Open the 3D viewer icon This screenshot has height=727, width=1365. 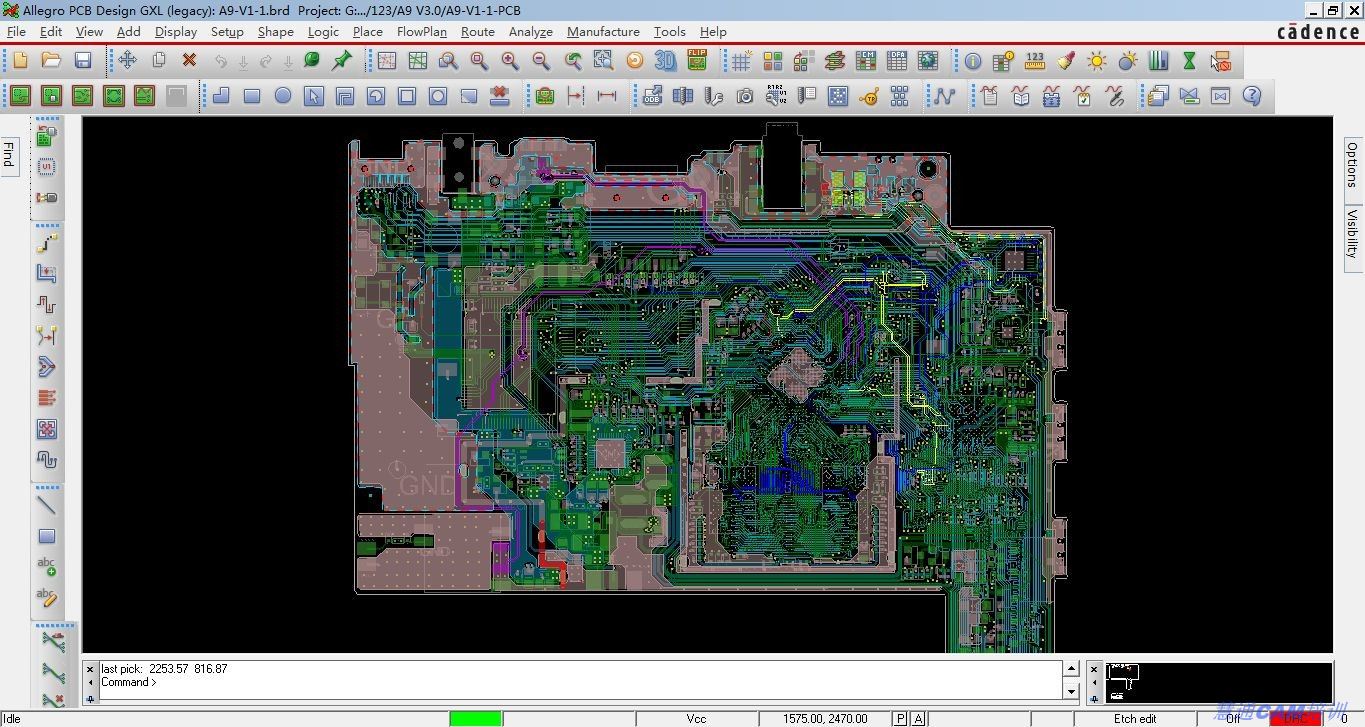pos(665,61)
